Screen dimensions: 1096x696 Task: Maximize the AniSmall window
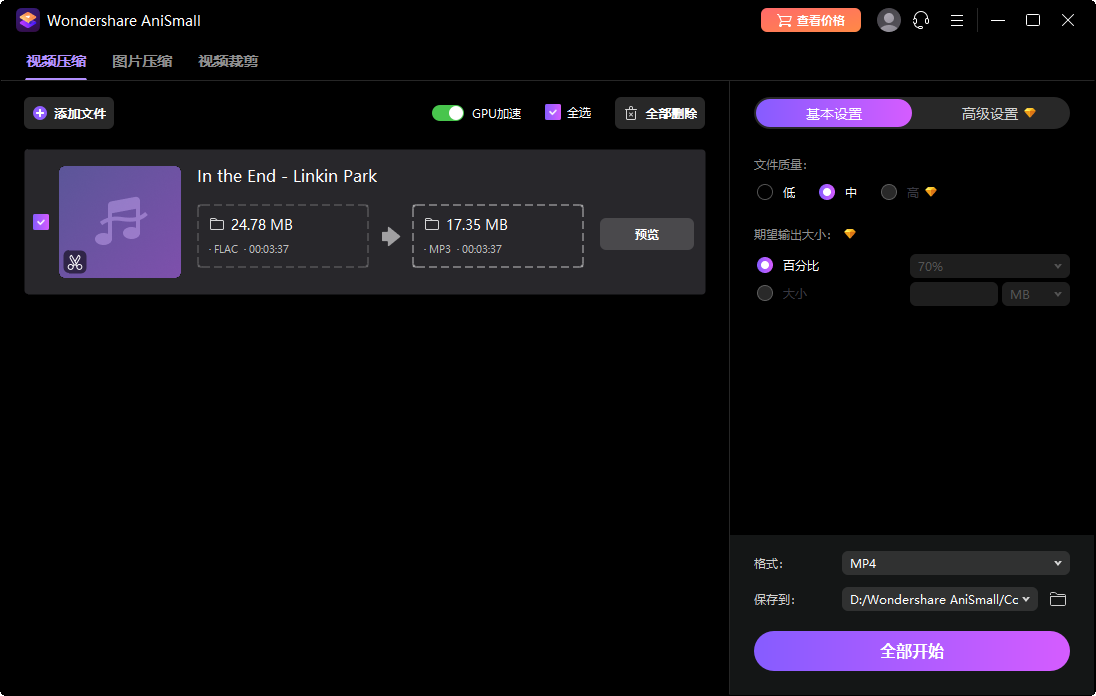click(1032, 20)
